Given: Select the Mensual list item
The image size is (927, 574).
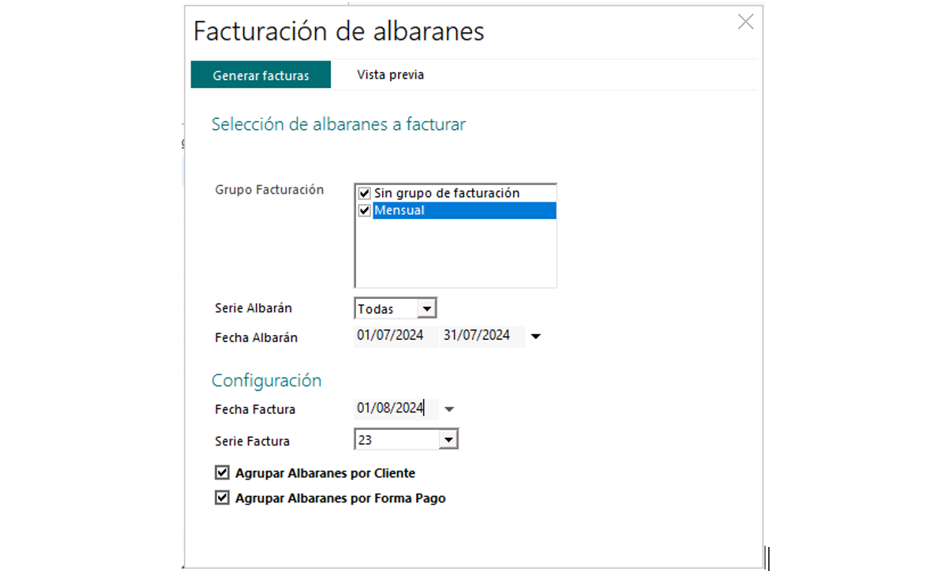Looking at the screenshot, I should point(464,210).
